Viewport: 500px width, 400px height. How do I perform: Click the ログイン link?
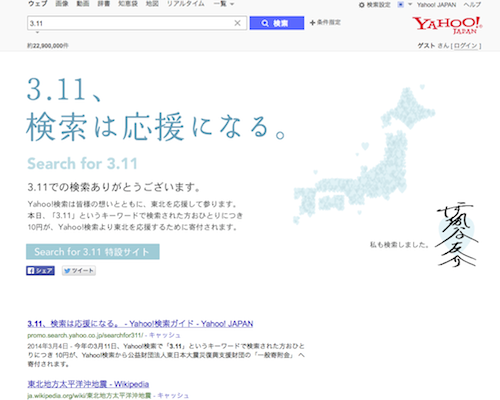(x=466, y=46)
